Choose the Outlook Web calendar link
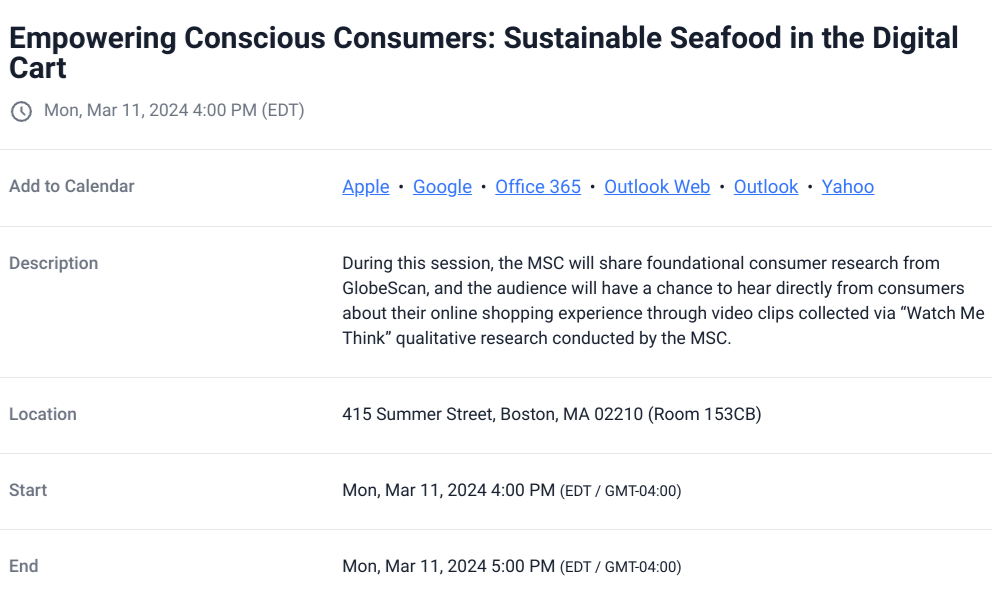The width and height of the screenshot is (992, 595). [x=657, y=187]
